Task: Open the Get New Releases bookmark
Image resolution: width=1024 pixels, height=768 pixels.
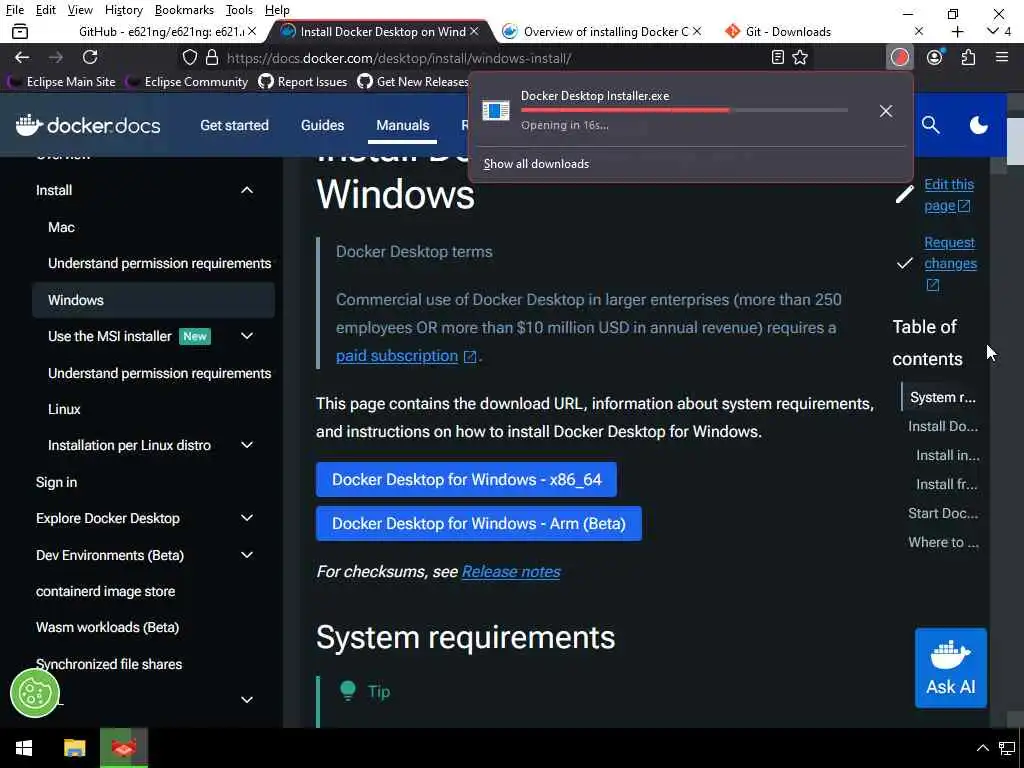Action: [x=413, y=82]
